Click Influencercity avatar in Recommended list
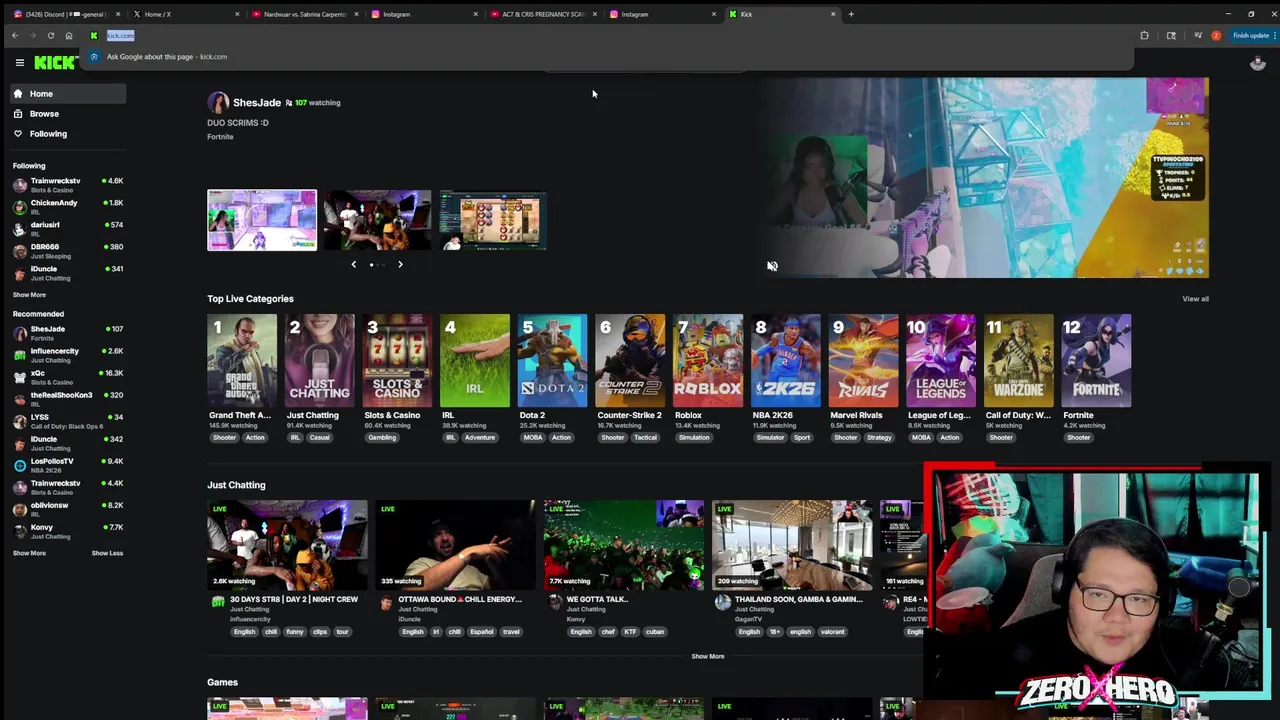Screen dimensions: 1280x720 [x=20, y=355]
